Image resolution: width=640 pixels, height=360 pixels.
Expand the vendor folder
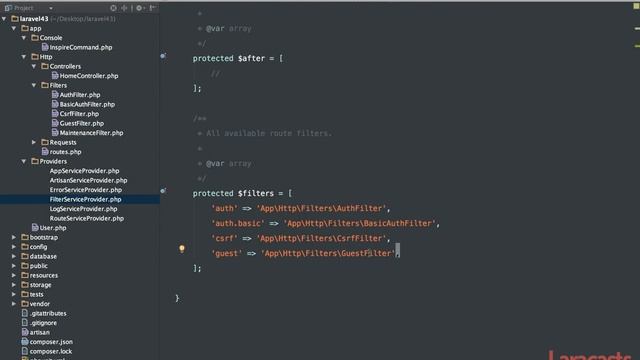tap(14, 304)
